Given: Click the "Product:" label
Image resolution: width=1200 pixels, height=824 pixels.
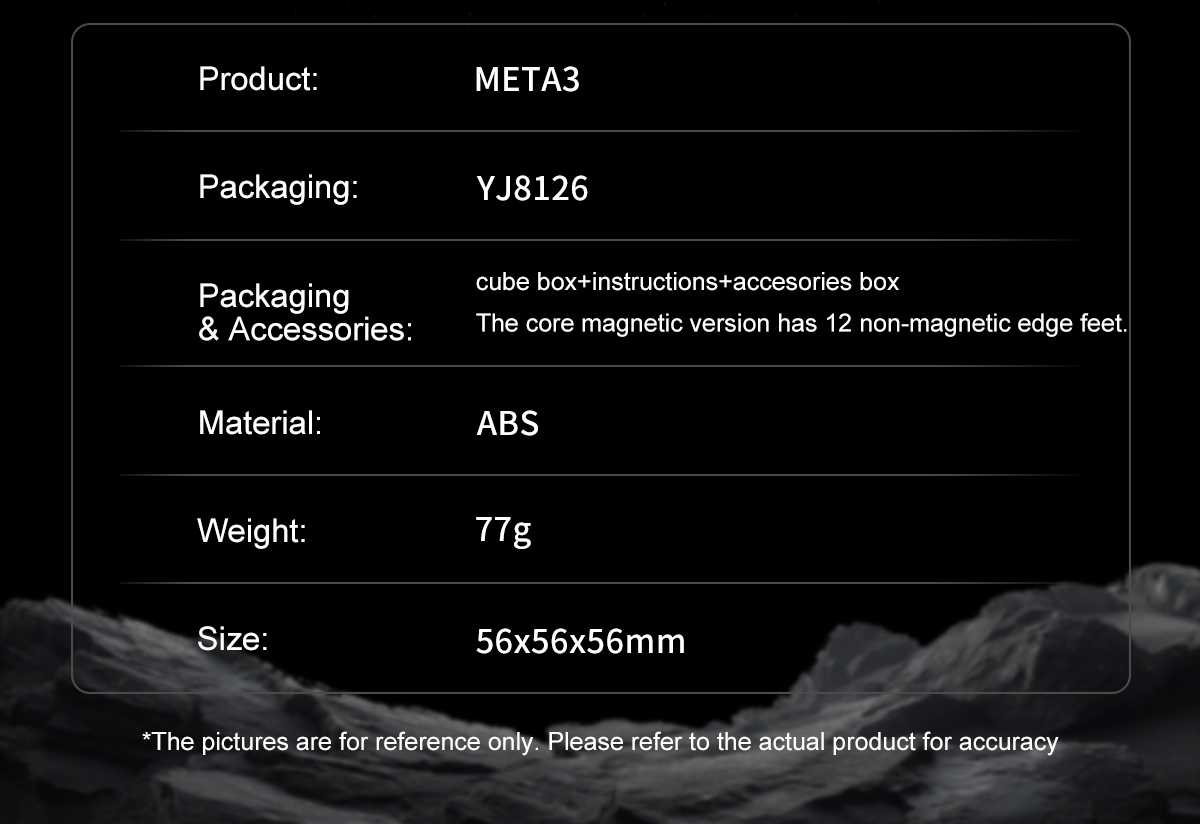Looking at the screenshot, I should pos(258,79).
